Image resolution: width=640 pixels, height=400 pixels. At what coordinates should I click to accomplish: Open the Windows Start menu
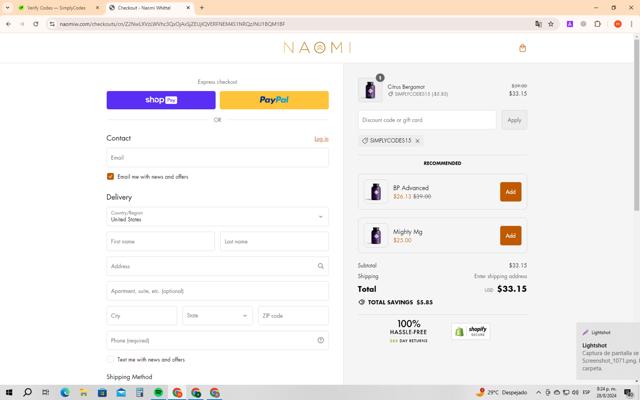point(9,393)
